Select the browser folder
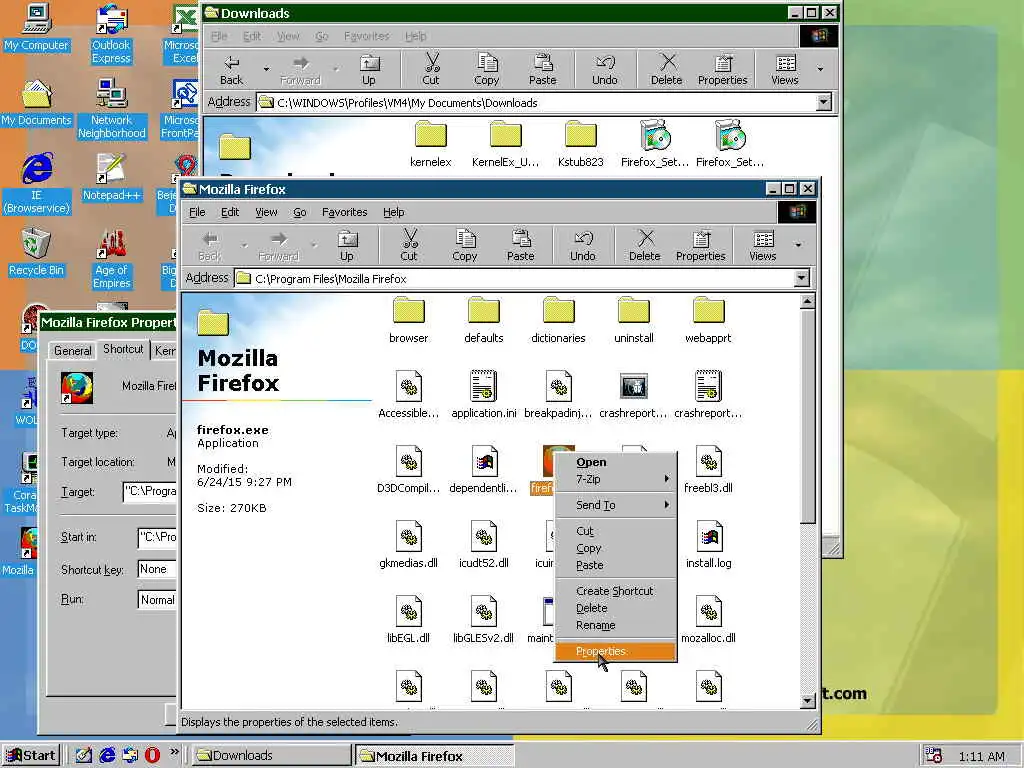The height and width of the screenshot is (768, 1024). 409,320
